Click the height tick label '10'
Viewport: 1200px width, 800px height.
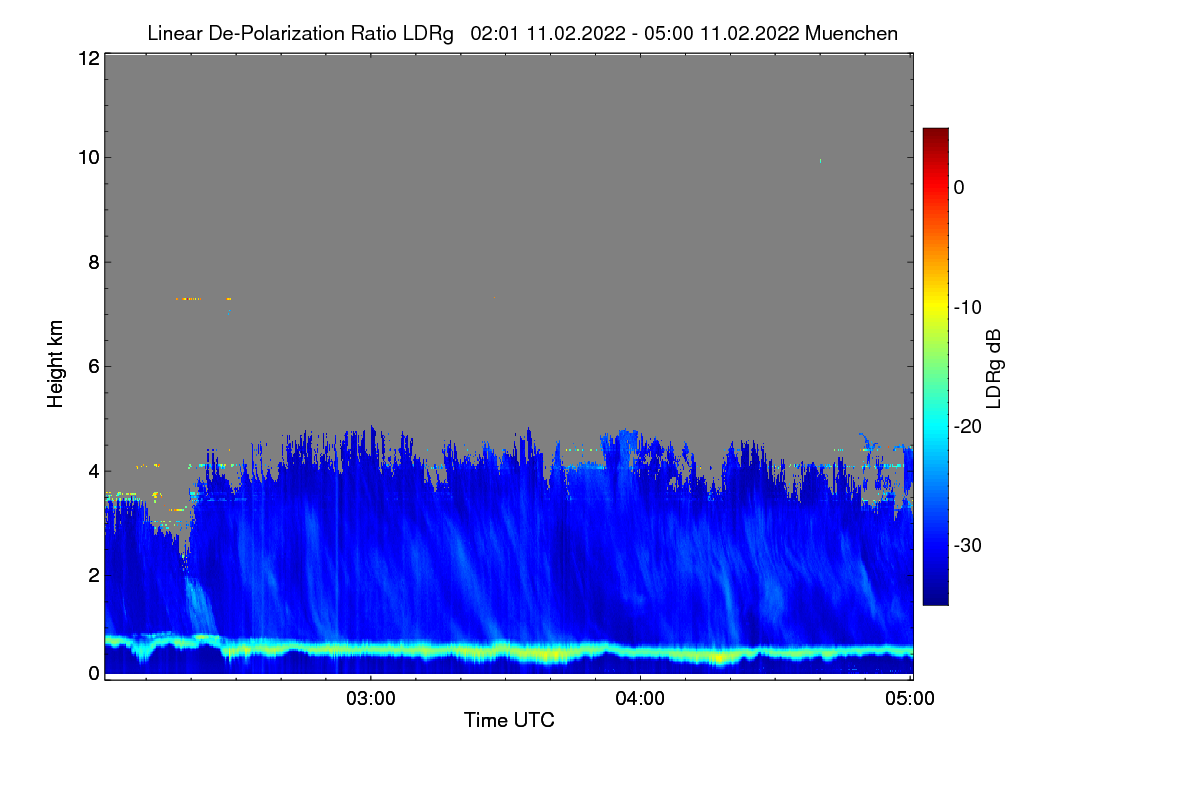point(87,158)
